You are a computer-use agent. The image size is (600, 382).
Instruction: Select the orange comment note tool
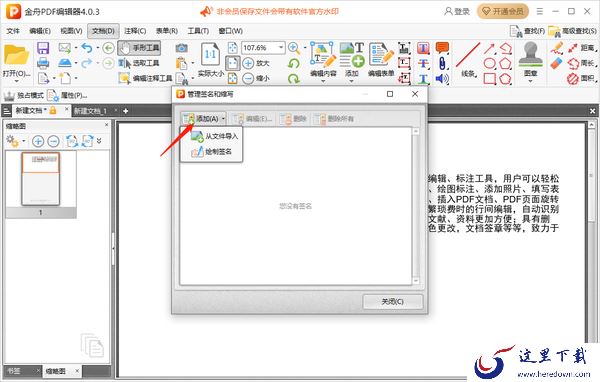coord(442,48)
